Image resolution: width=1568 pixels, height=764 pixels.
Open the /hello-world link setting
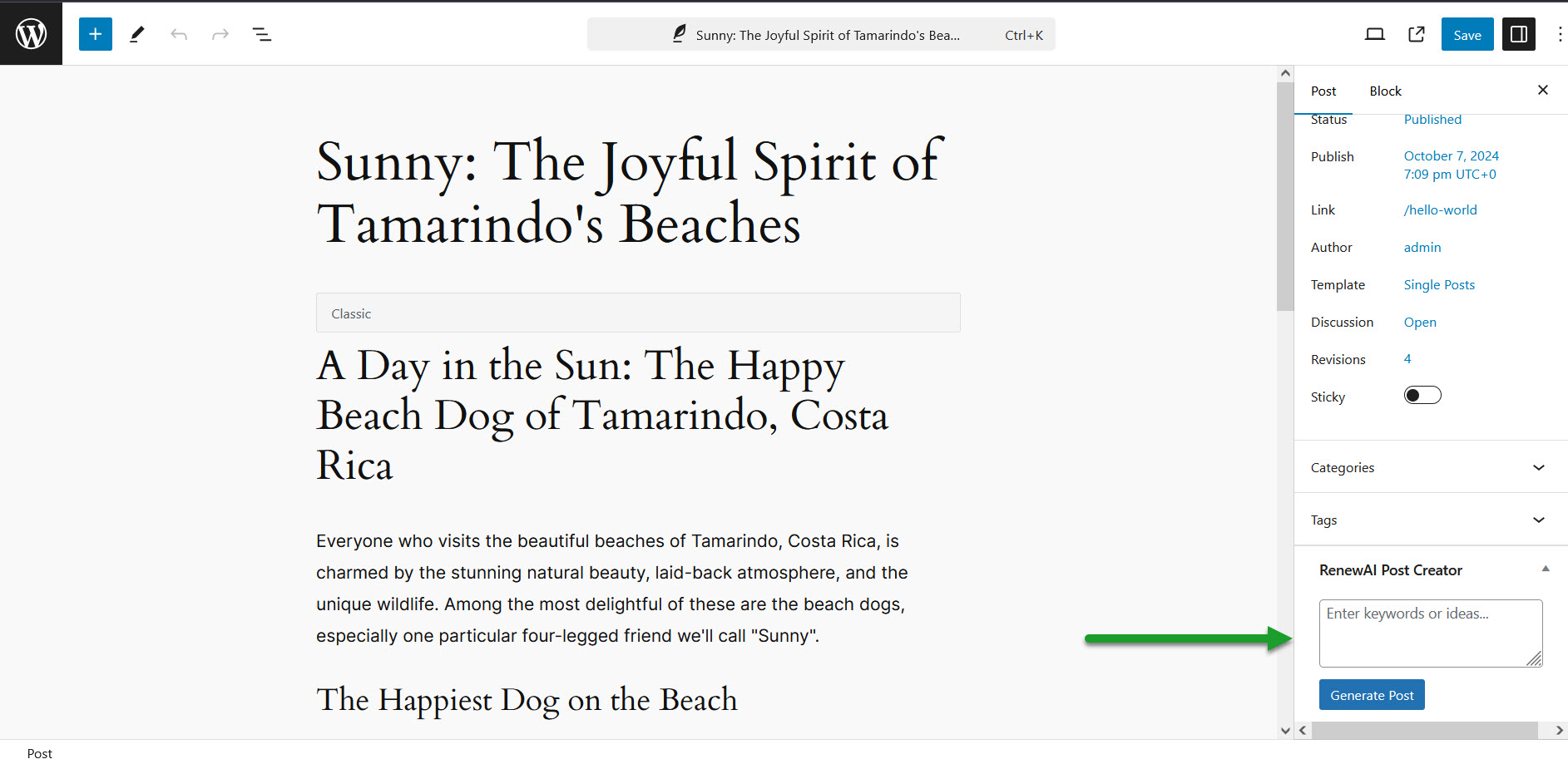[1440, 209]
